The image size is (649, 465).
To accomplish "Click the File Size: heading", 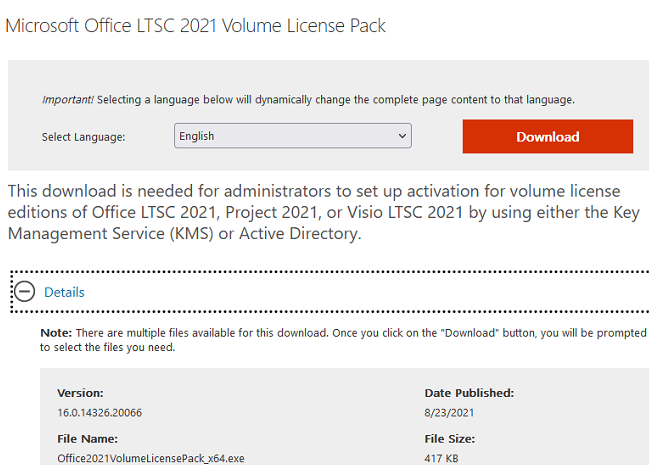I will coord(449,438).
